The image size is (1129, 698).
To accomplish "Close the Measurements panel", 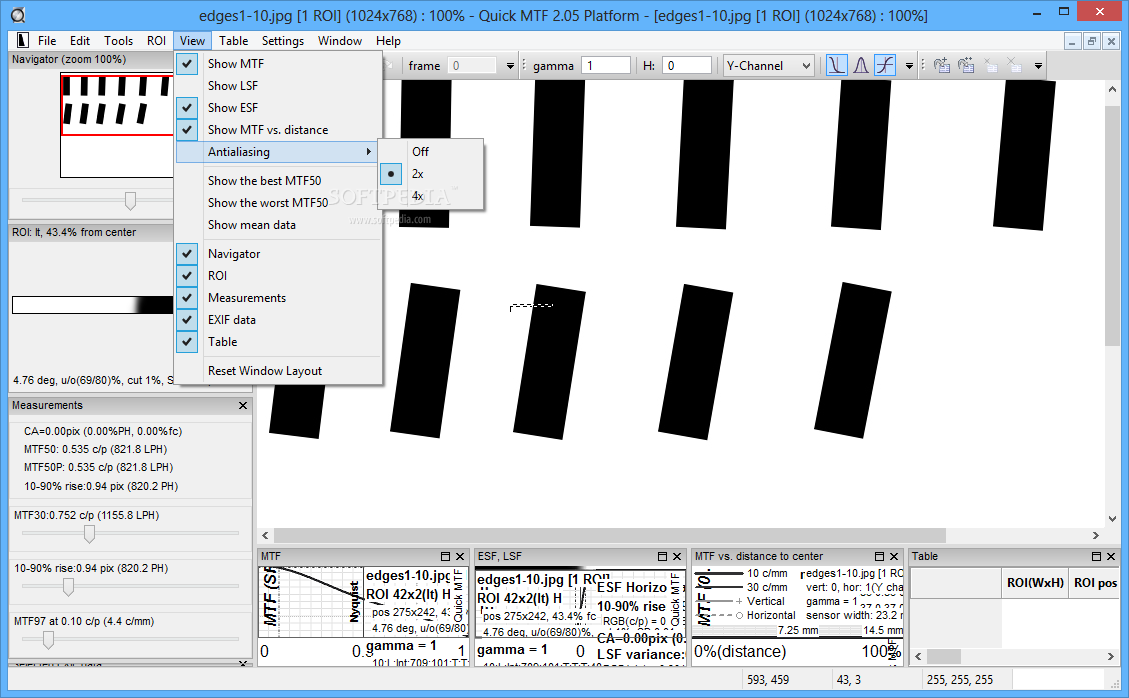I will (243, 406).
